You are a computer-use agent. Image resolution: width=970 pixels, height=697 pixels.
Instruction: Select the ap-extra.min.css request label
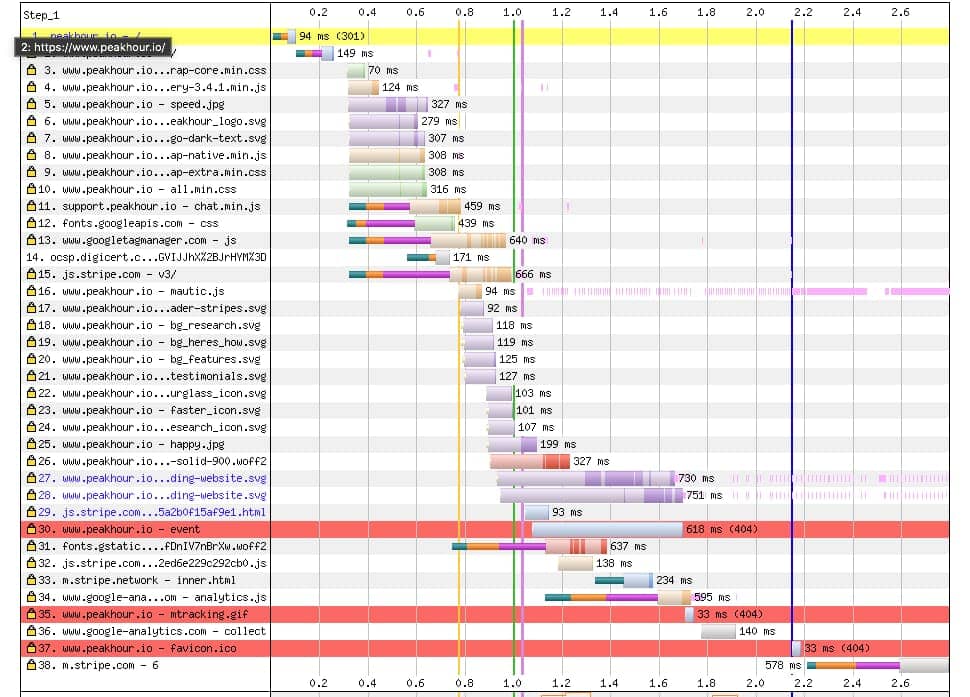click(x=155, y=172)
